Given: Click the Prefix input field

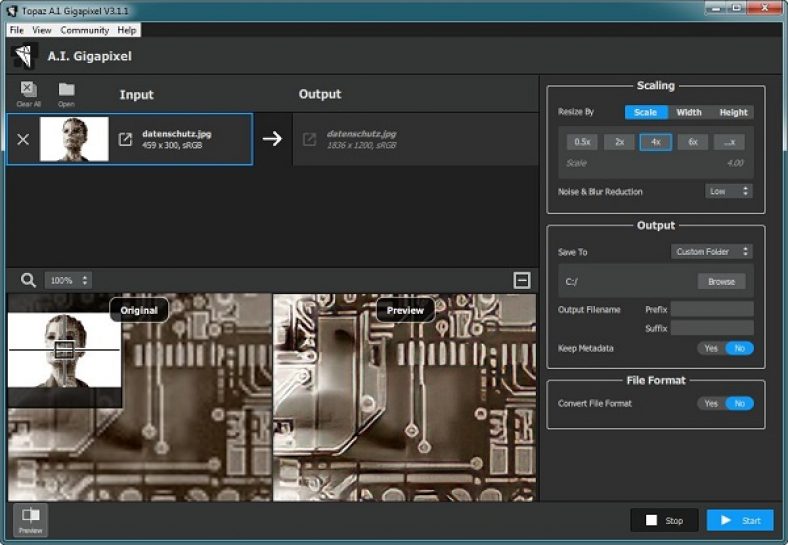Looking at the screenshot, I should coord(712,310).
